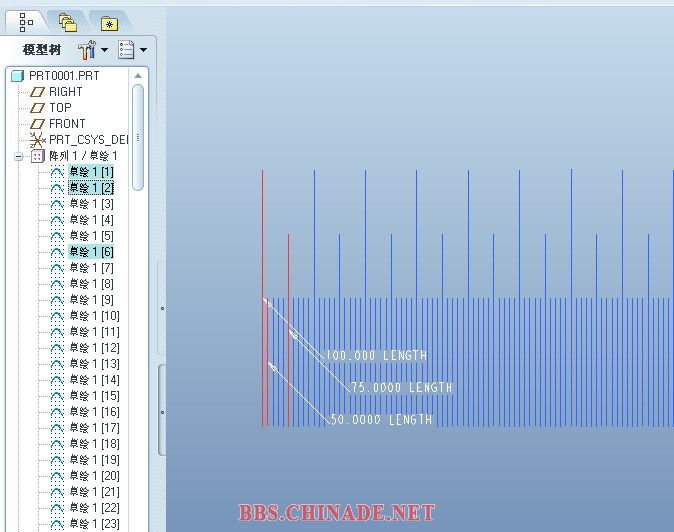The width and height of the screenshot is (674, 532).
Task: Select sketch item 草绘 1 [10]
Action: coord(94,316)
